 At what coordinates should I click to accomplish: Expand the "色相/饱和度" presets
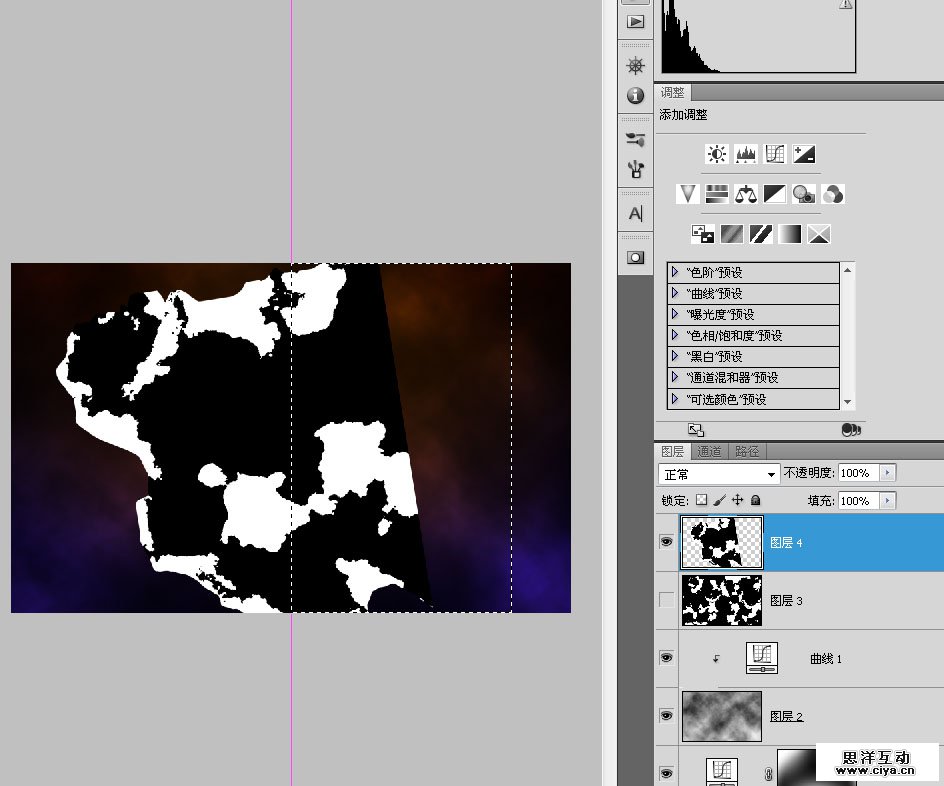(675, 336)
